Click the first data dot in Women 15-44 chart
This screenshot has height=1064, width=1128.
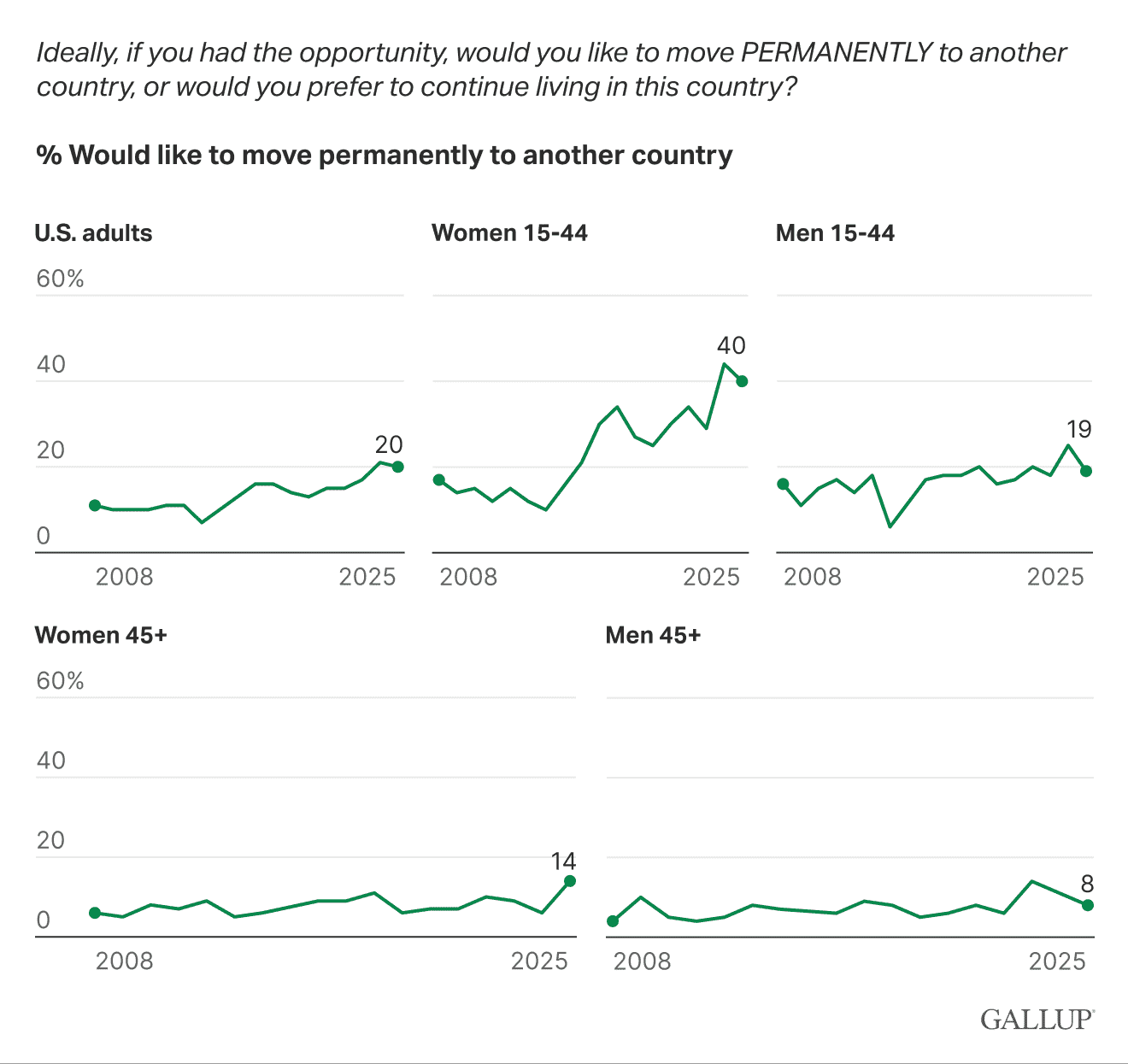439,480
